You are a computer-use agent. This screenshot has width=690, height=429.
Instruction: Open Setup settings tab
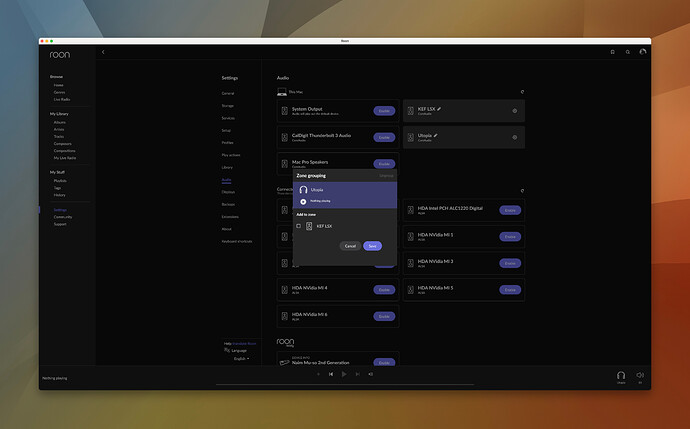point(226,130)
